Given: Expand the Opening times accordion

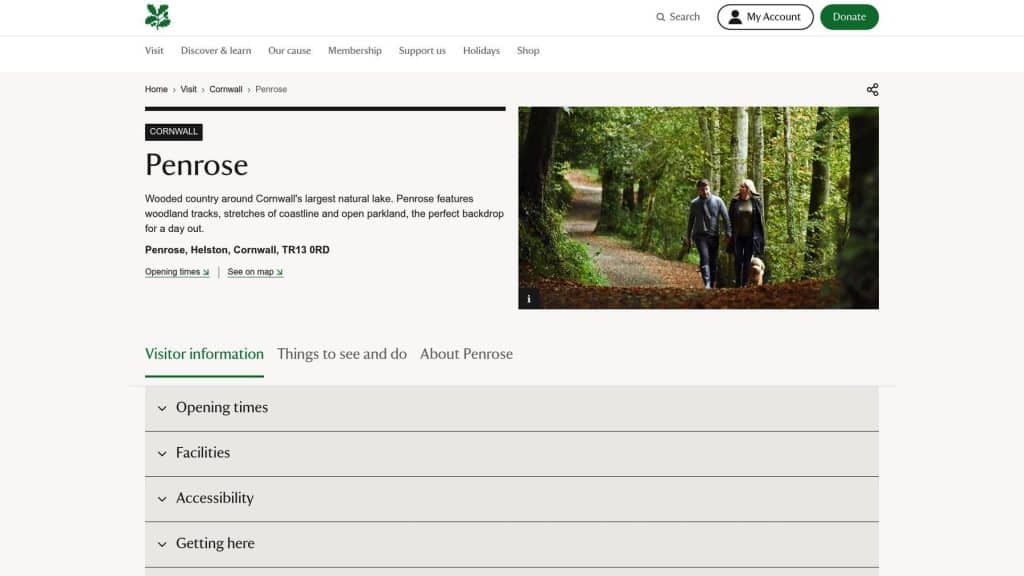Looking at the screenshot, I should point(221,407).
